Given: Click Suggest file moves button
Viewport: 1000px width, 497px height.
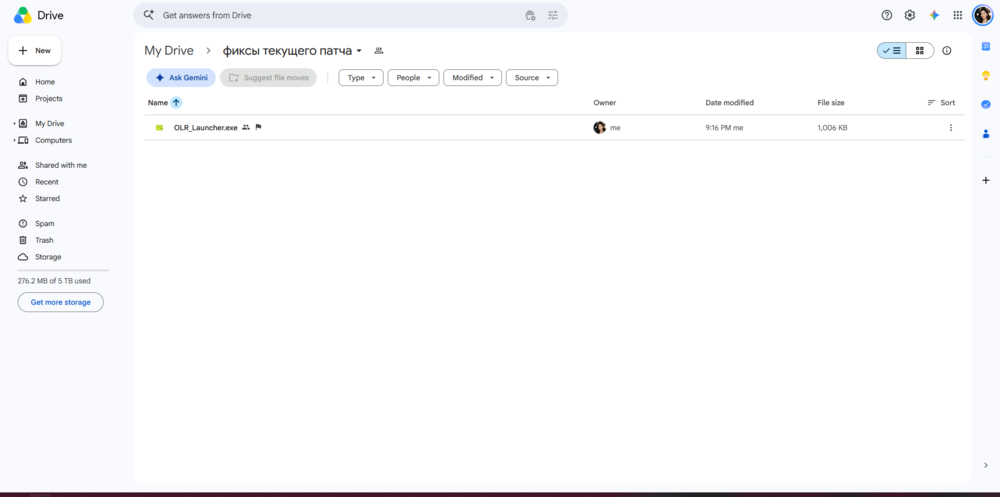Looking at the screenshot, I should (268, 78).
